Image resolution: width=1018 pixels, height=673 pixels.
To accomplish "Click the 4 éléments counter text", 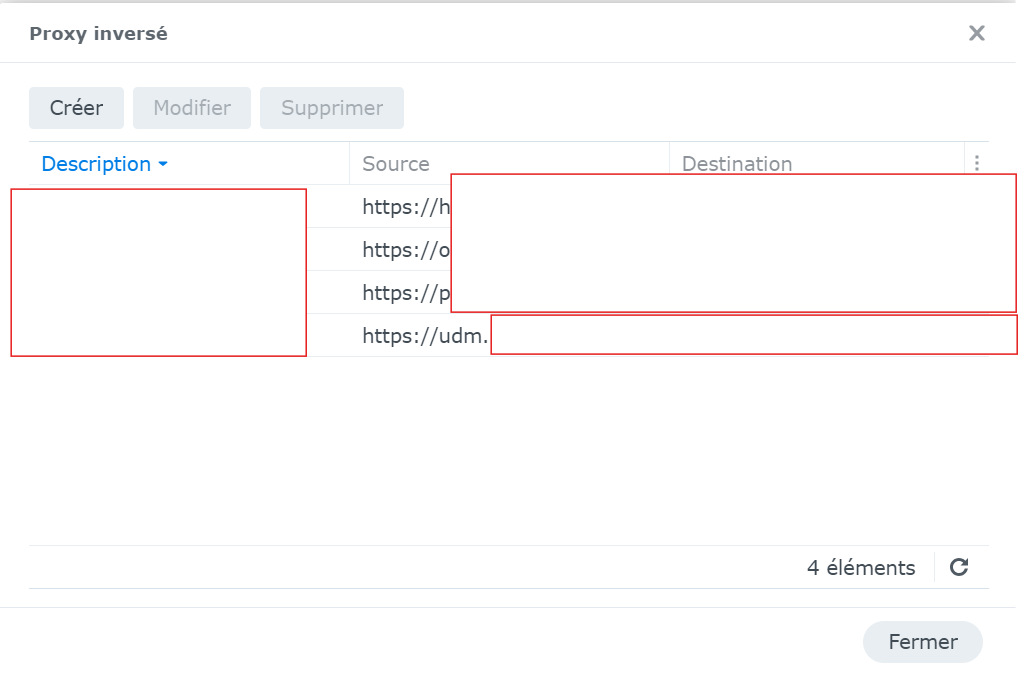I will (860, 568).
